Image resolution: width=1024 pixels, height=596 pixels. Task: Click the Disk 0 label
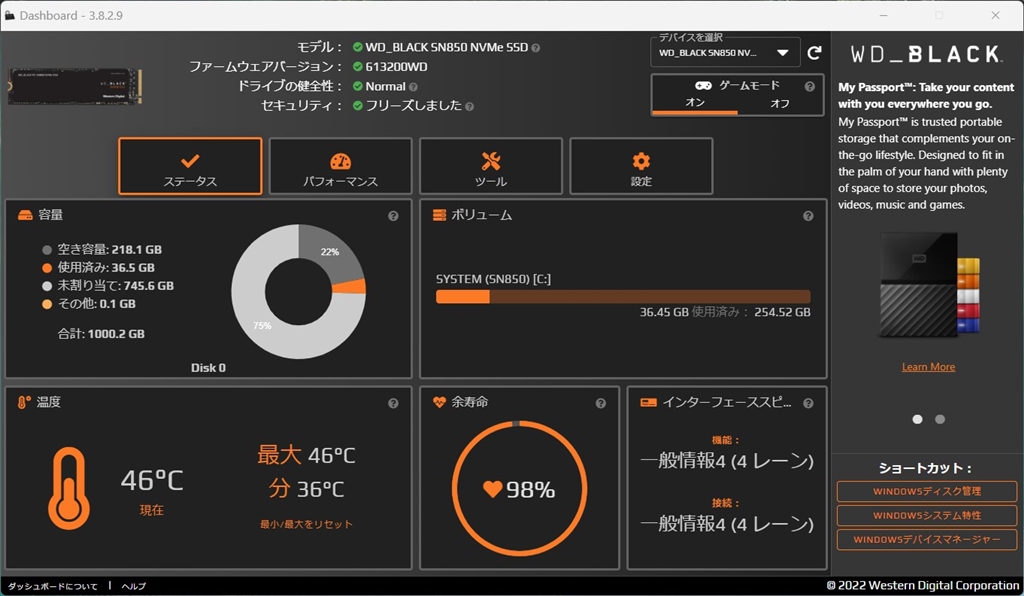[208, 368]
